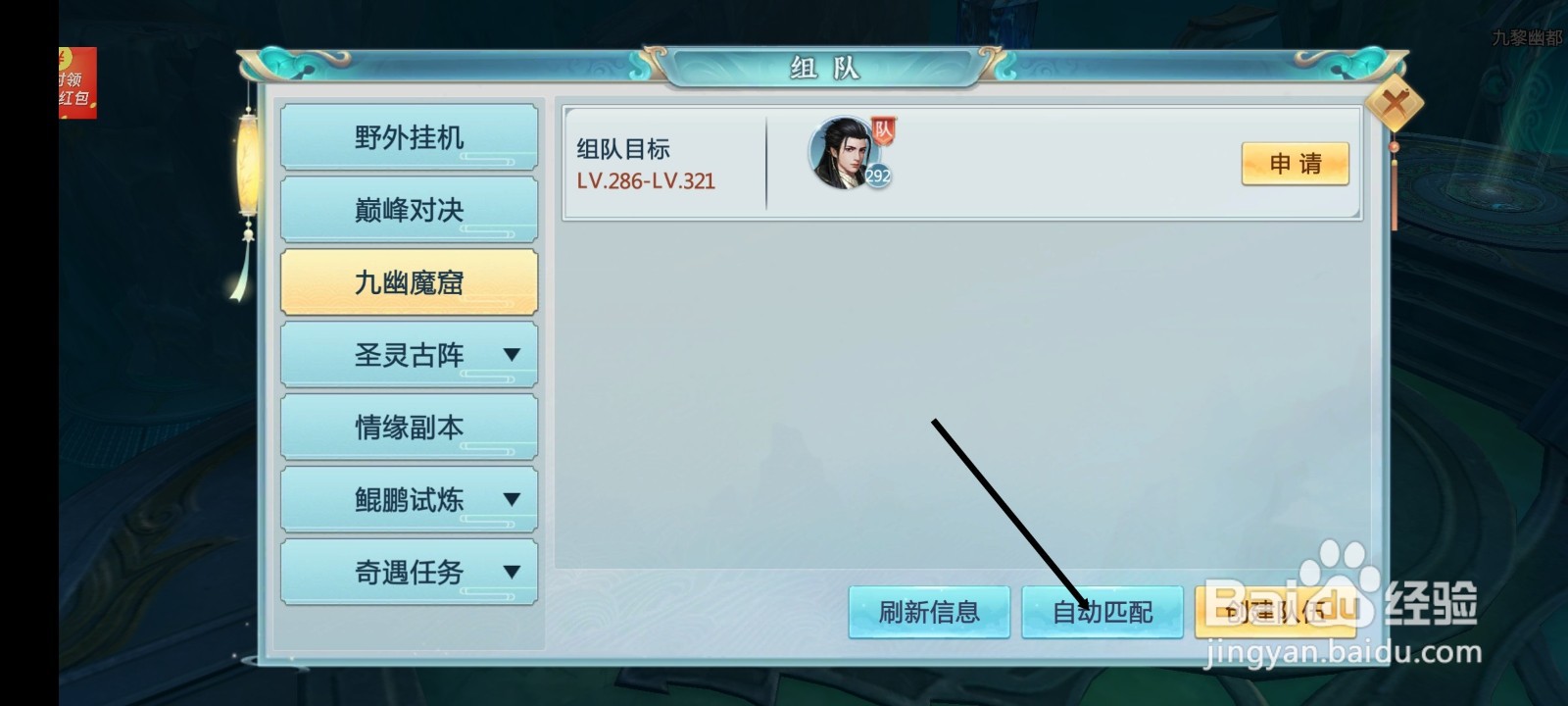This screenshot has width=1568, height=706.
Task: Select the 野外挂机 tab
Action: pyautogui.click(x=409, y=137)
